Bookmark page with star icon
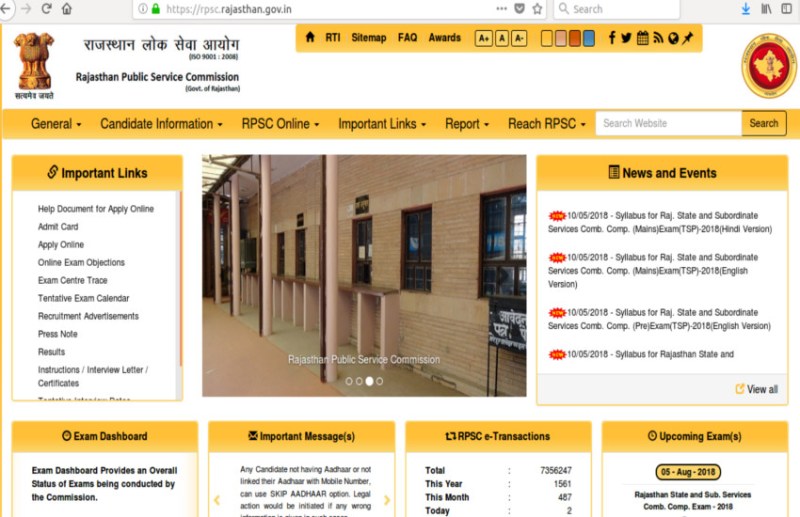Viewport: 800px width, 517px height. point(537,9)
